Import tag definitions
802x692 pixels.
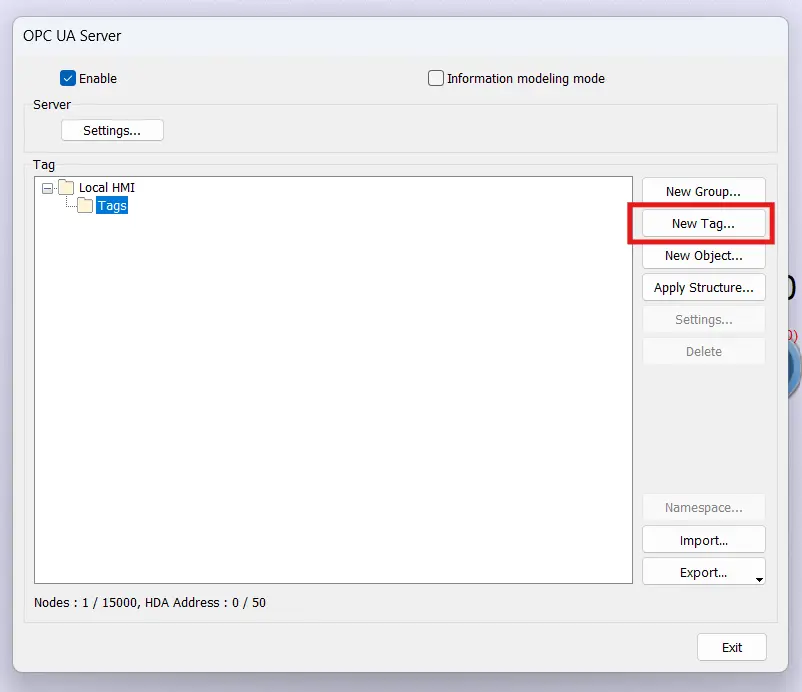point(703,539)
